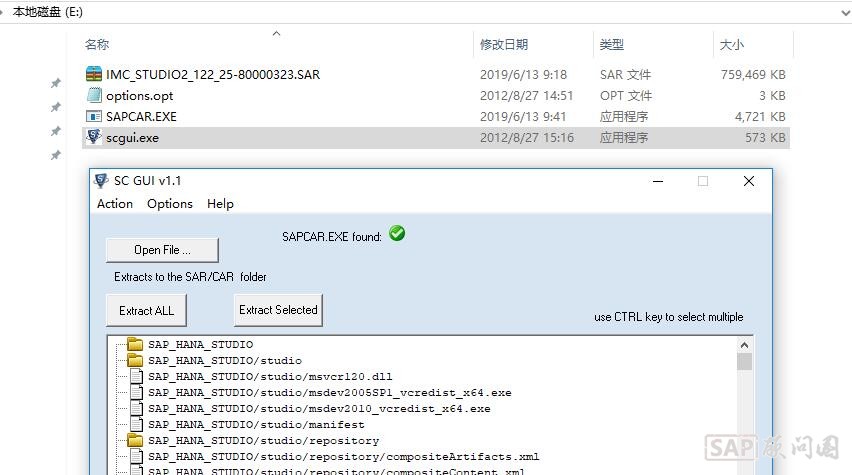The image size is (852, 475).
Task: Click the SC GUI title bar logo icon
Action: 101,181
